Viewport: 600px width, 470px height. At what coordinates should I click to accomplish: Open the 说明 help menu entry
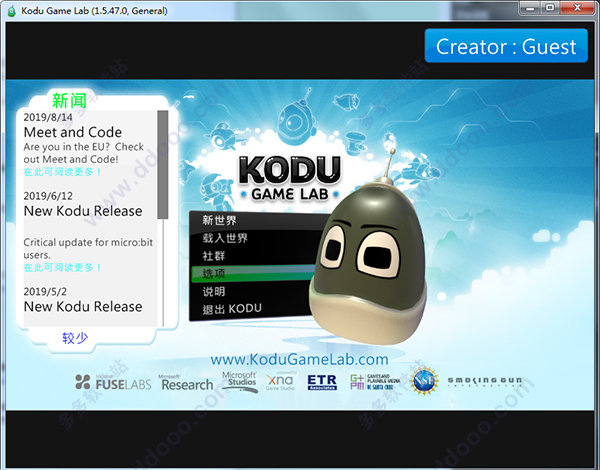point(214,291)
